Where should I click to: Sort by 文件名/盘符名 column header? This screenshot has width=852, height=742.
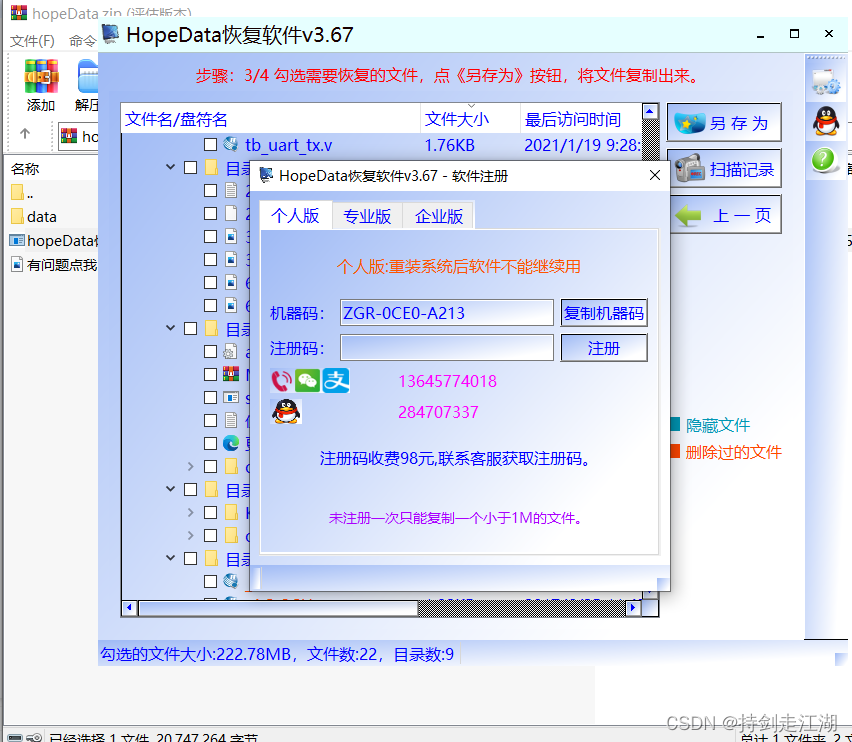(271, 118)
